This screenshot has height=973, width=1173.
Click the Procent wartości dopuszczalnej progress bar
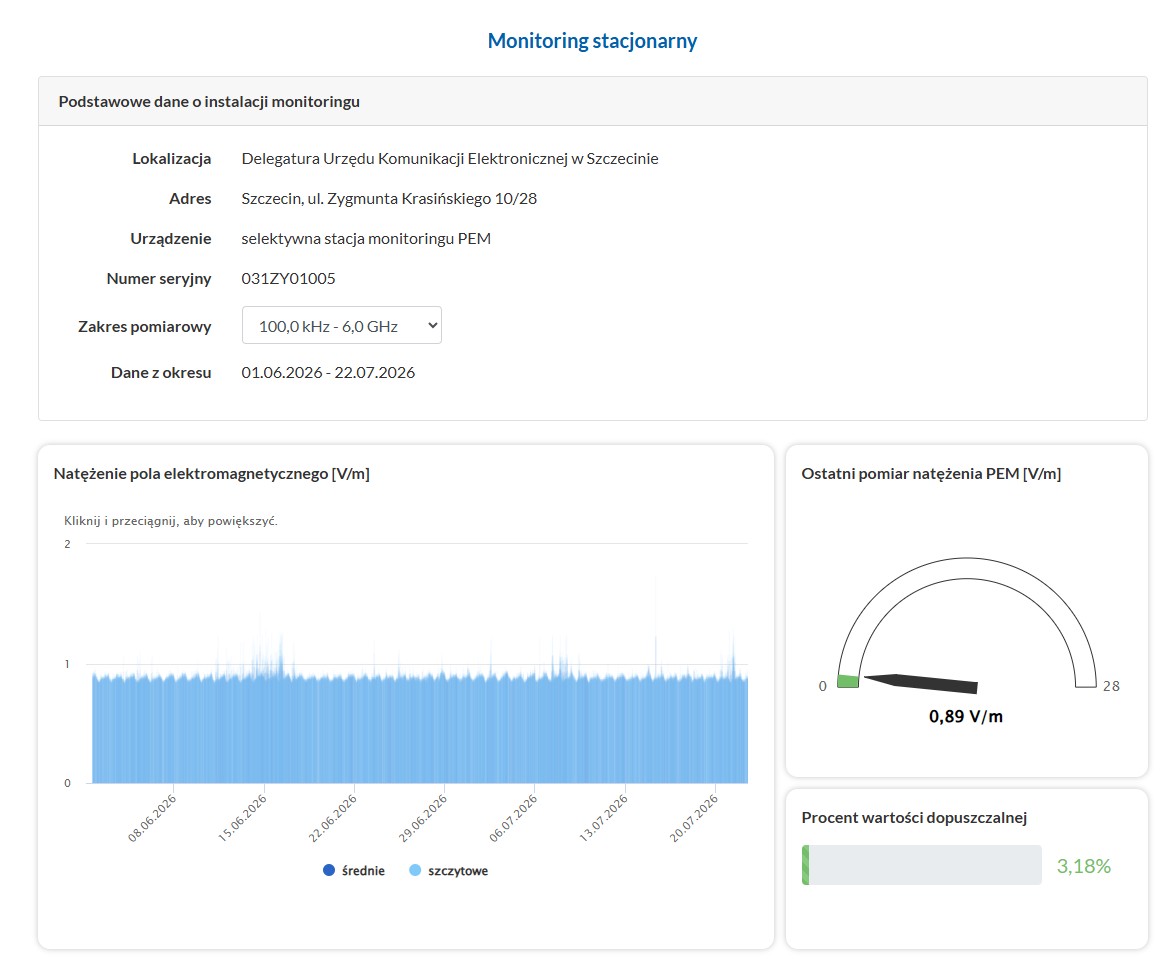[x=922, y=865]
